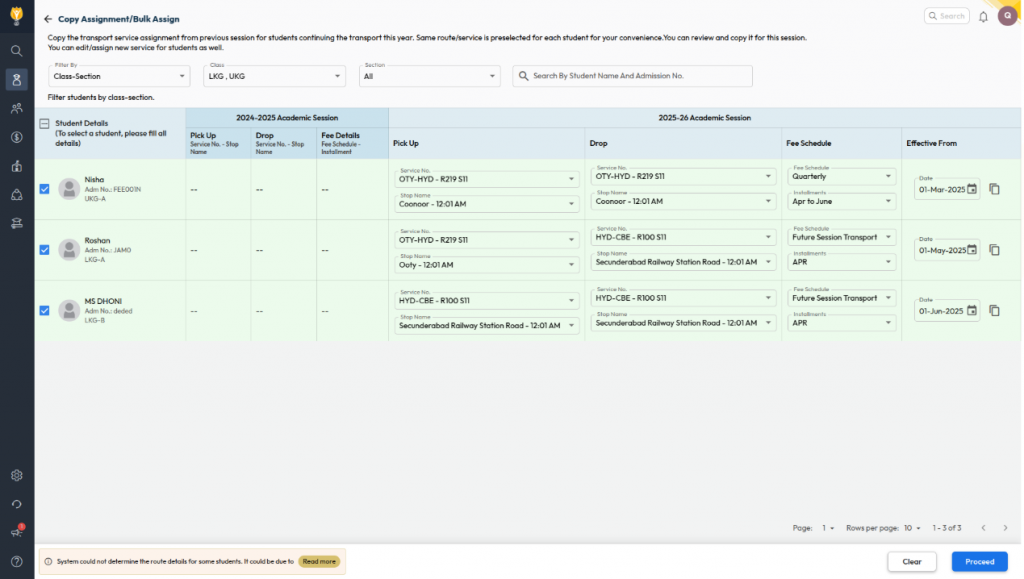Click the Search By Student Name field
This screenshot has height=579, width=1024.
pyautogui.click(x=639, y=76)
